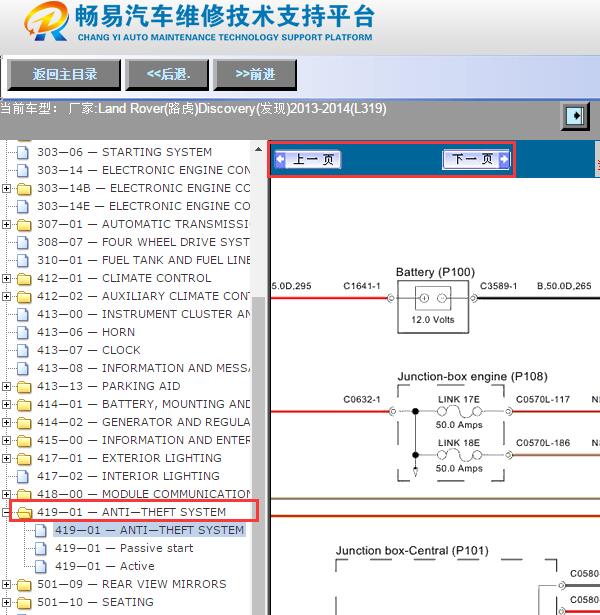Click connector label C0570L-186

pos(543,443)
